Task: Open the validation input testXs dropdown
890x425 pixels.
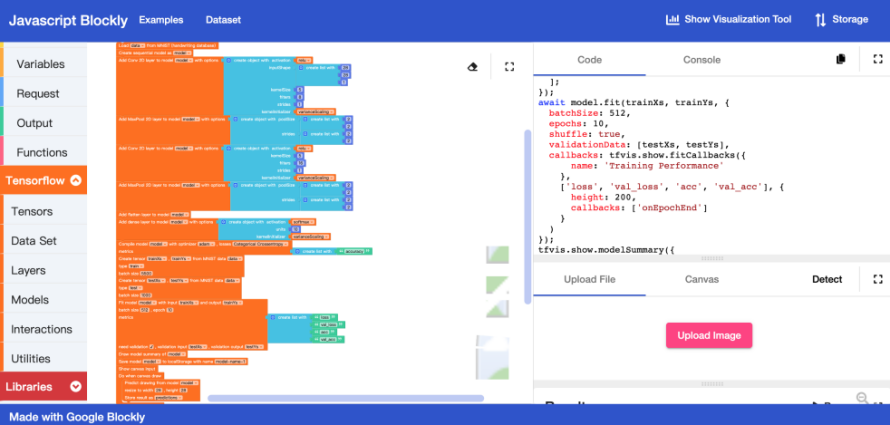Action: click(198, 347)
